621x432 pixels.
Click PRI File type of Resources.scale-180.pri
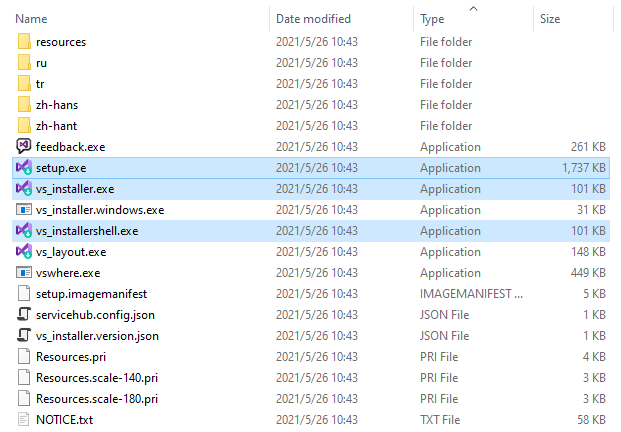tap(439, 398)
